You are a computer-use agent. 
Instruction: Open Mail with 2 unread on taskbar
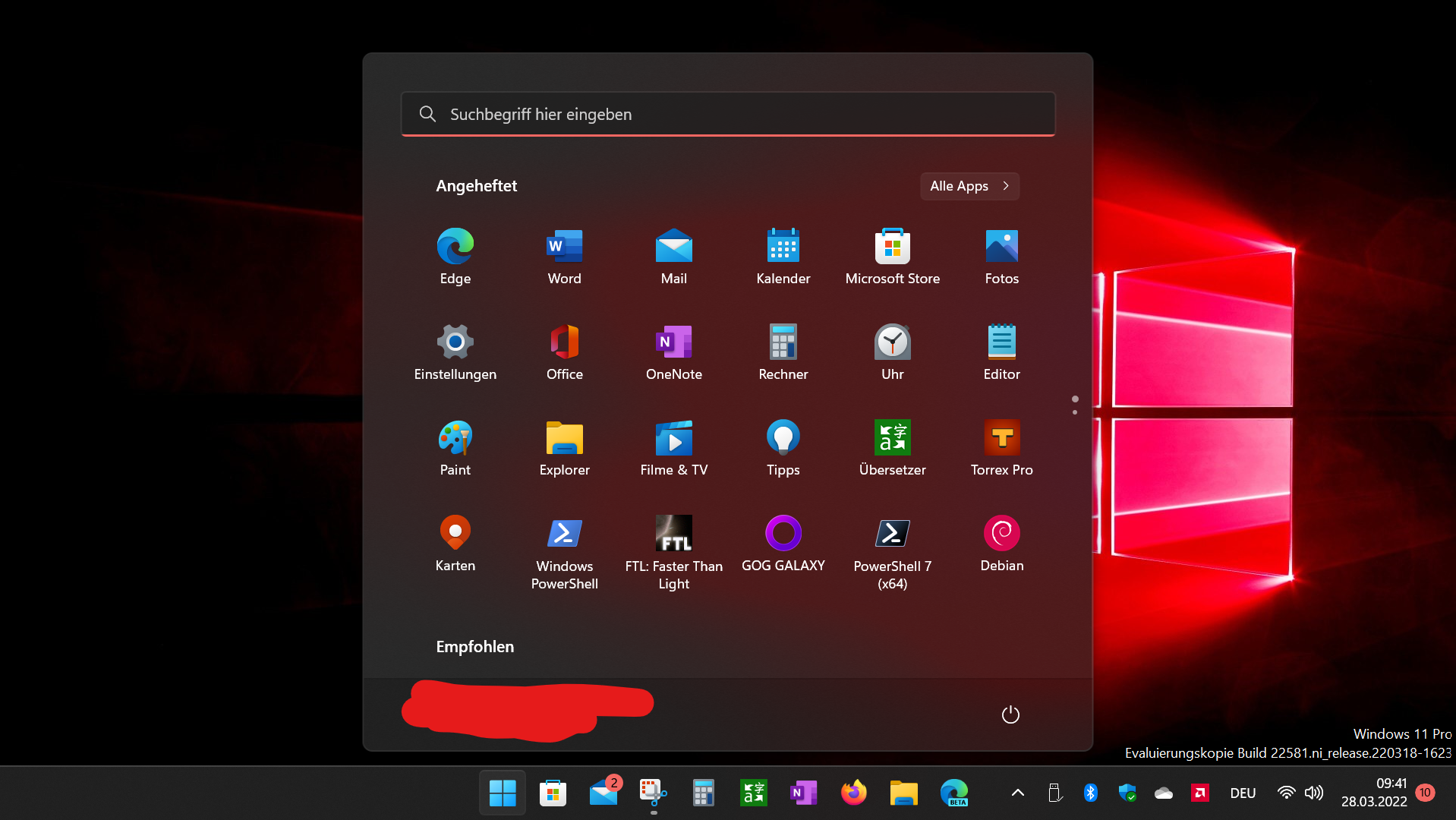(604, 793)
